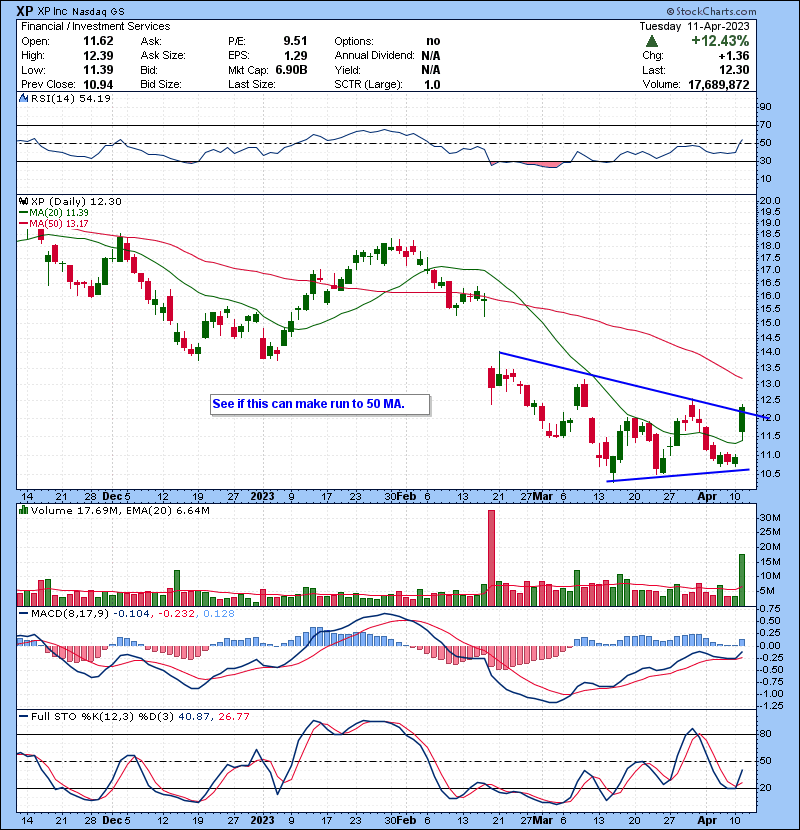Image resolution: width=800 pixels, height=830 pixels.
Task: Click the P/E value 9.51
Action: [x=295, y=41]
